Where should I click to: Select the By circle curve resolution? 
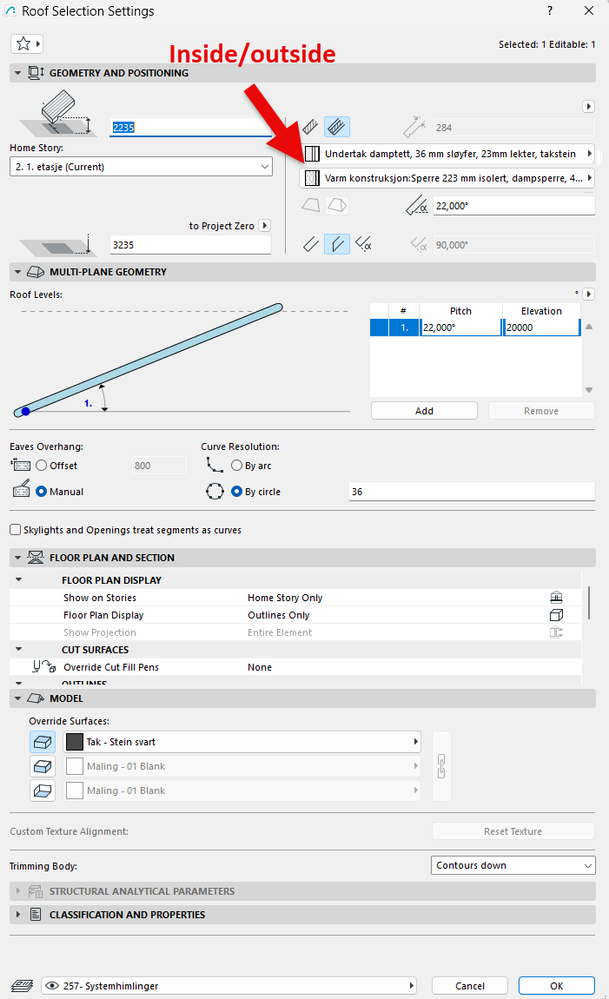click(x=236, y=491)
